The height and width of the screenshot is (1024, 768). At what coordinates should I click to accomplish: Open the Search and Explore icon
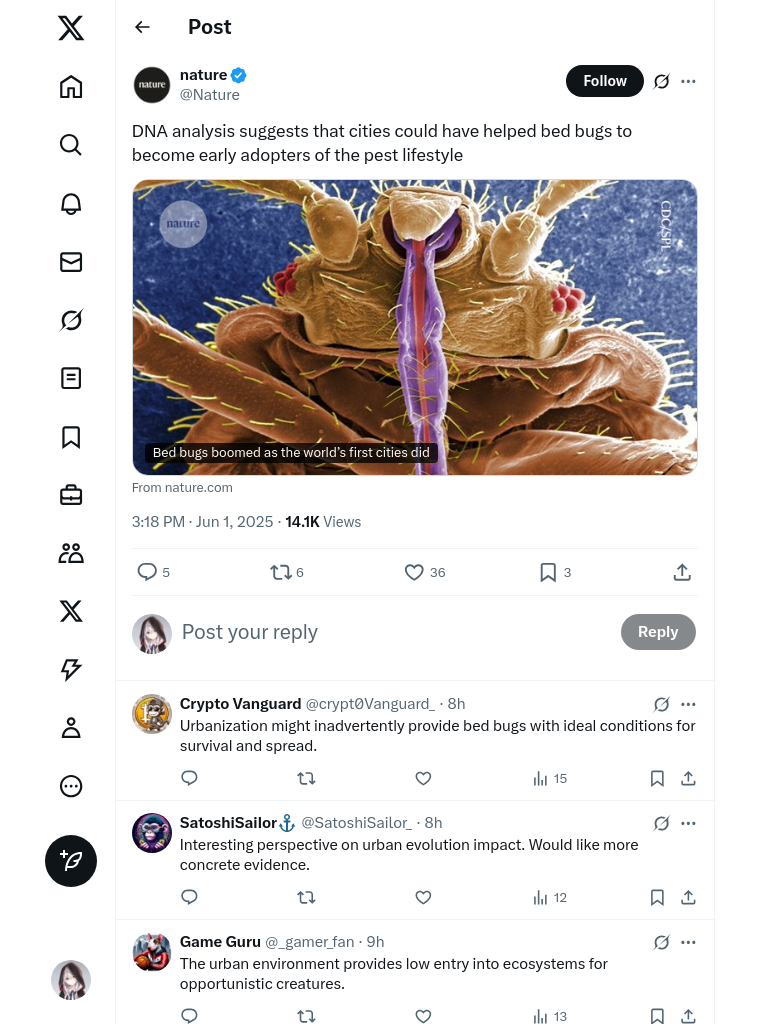click(x=71, y=145)
